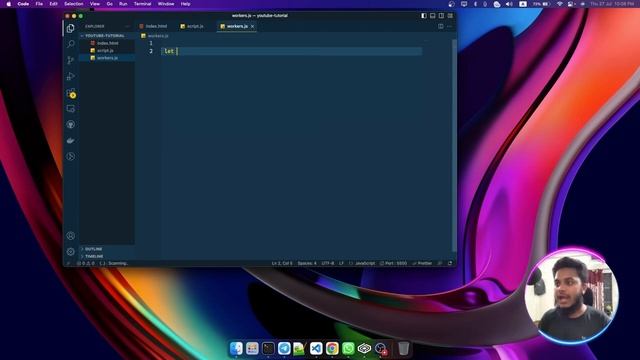Click the volume icon in the menu bar

click(x=509, y=4)
